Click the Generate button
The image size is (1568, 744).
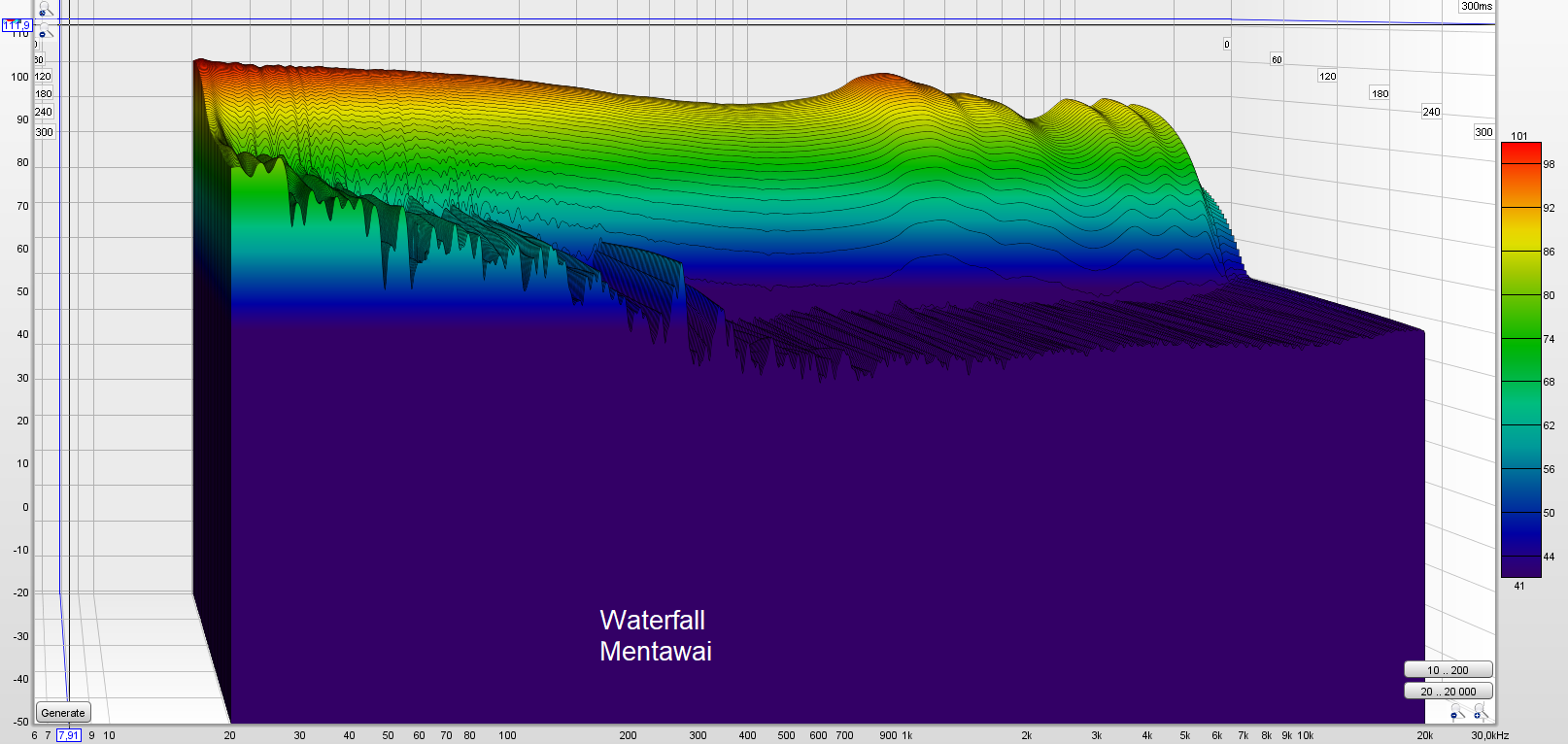(x=63, y=712)
